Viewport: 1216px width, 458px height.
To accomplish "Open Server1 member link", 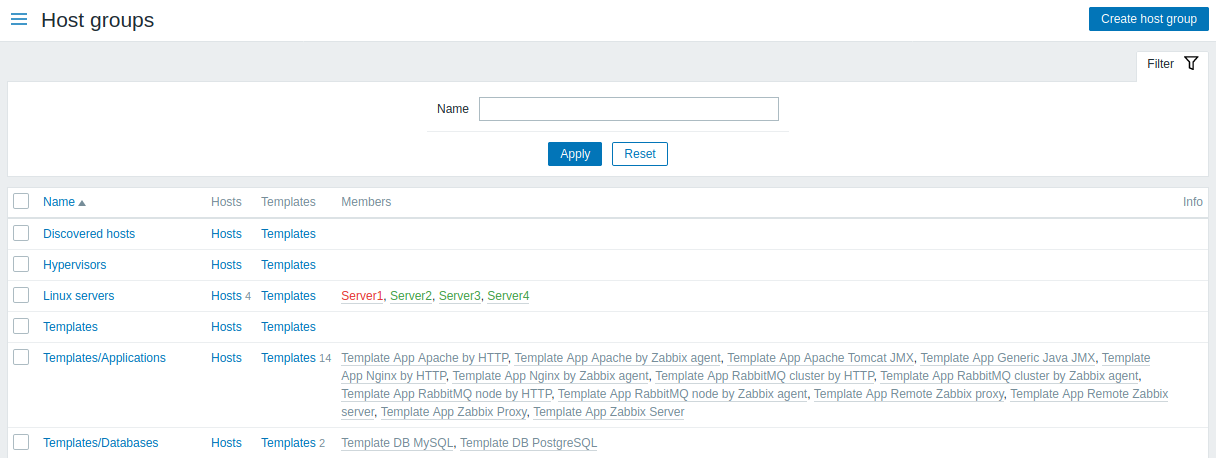I will pos(362,296).
